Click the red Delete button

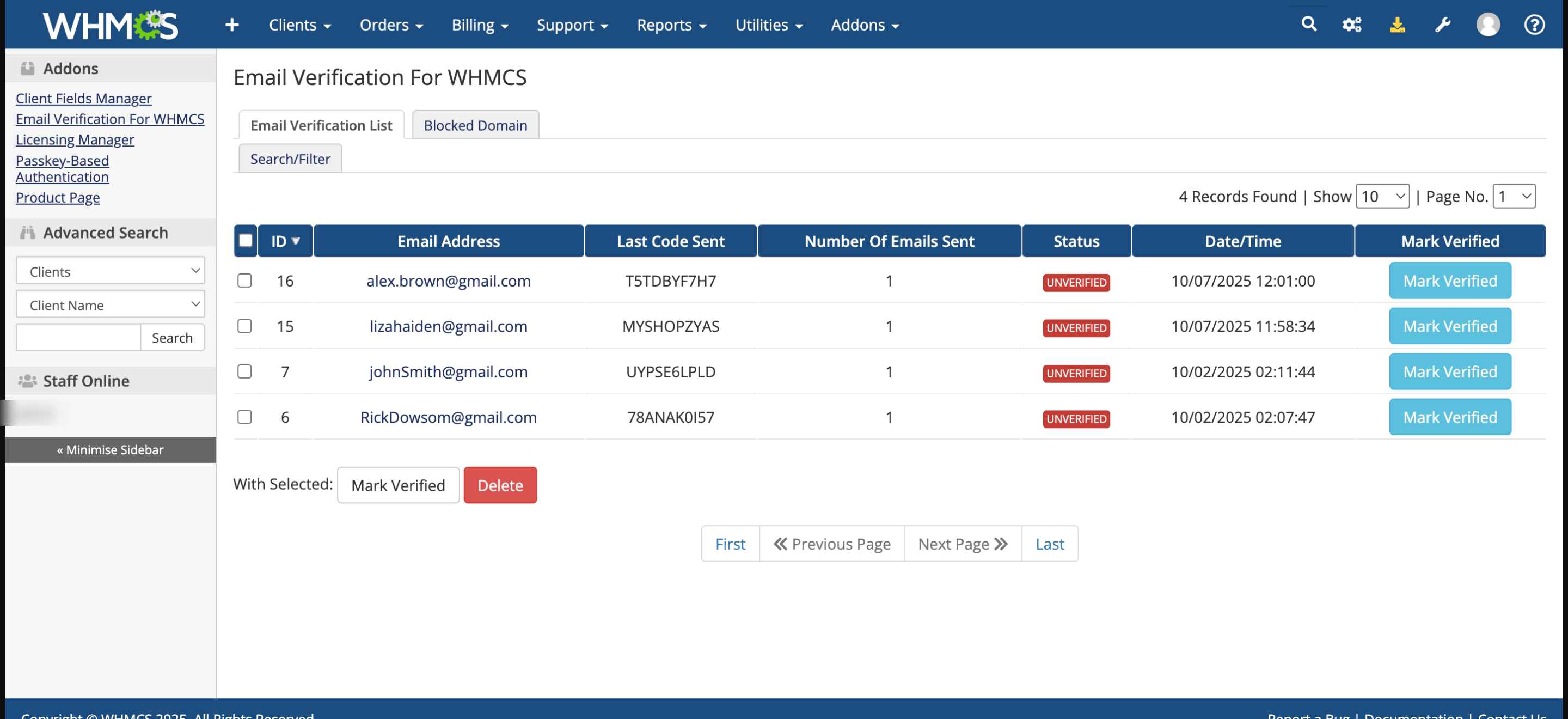500,485
